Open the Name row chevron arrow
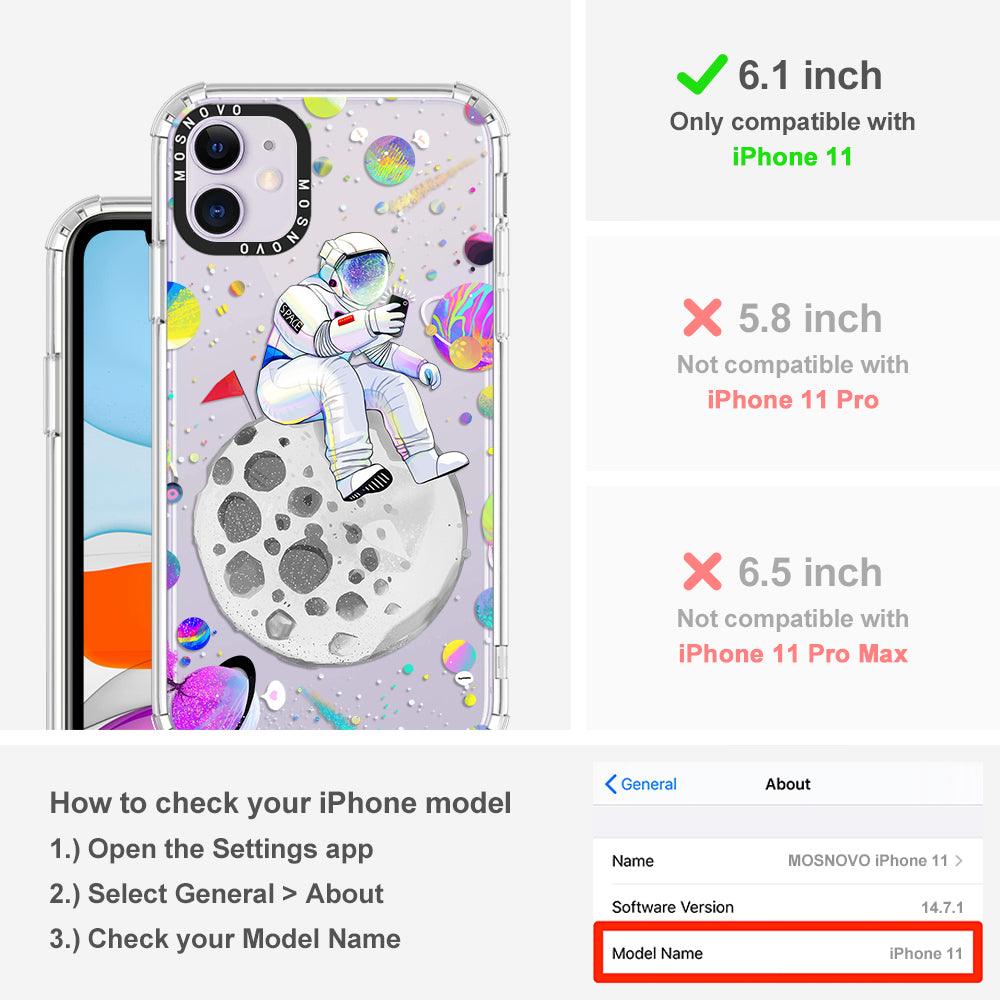This screenshot has height=1000, width=1000. (x=959, y=860)
